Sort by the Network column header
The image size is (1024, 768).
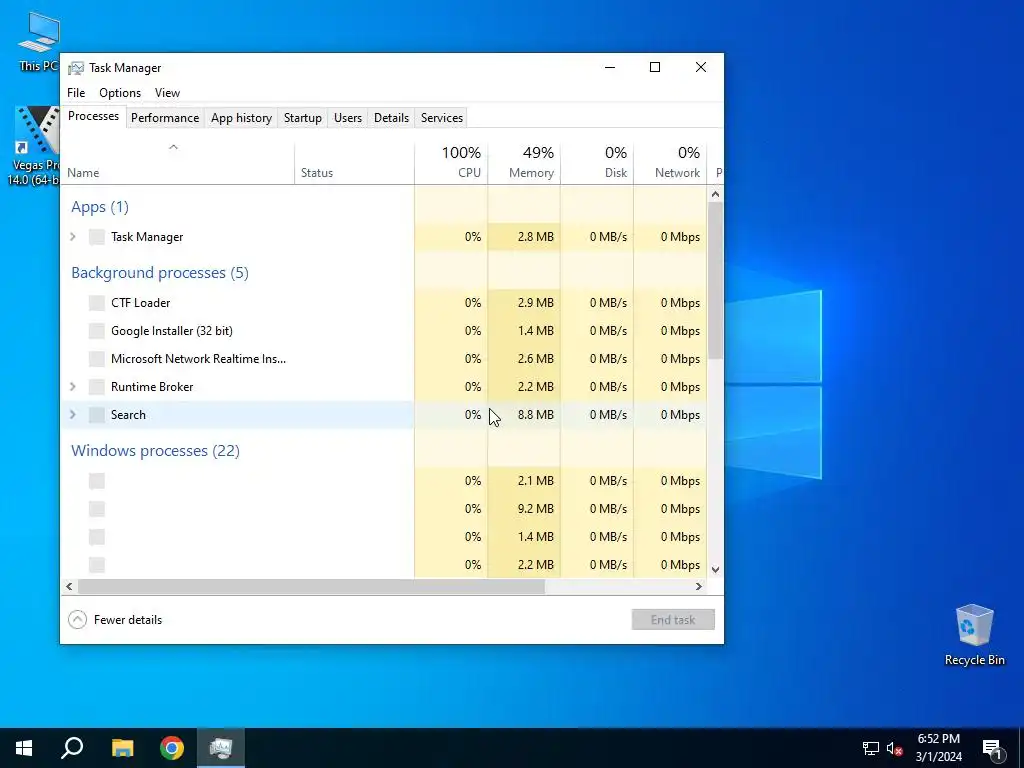click(670, 163)
